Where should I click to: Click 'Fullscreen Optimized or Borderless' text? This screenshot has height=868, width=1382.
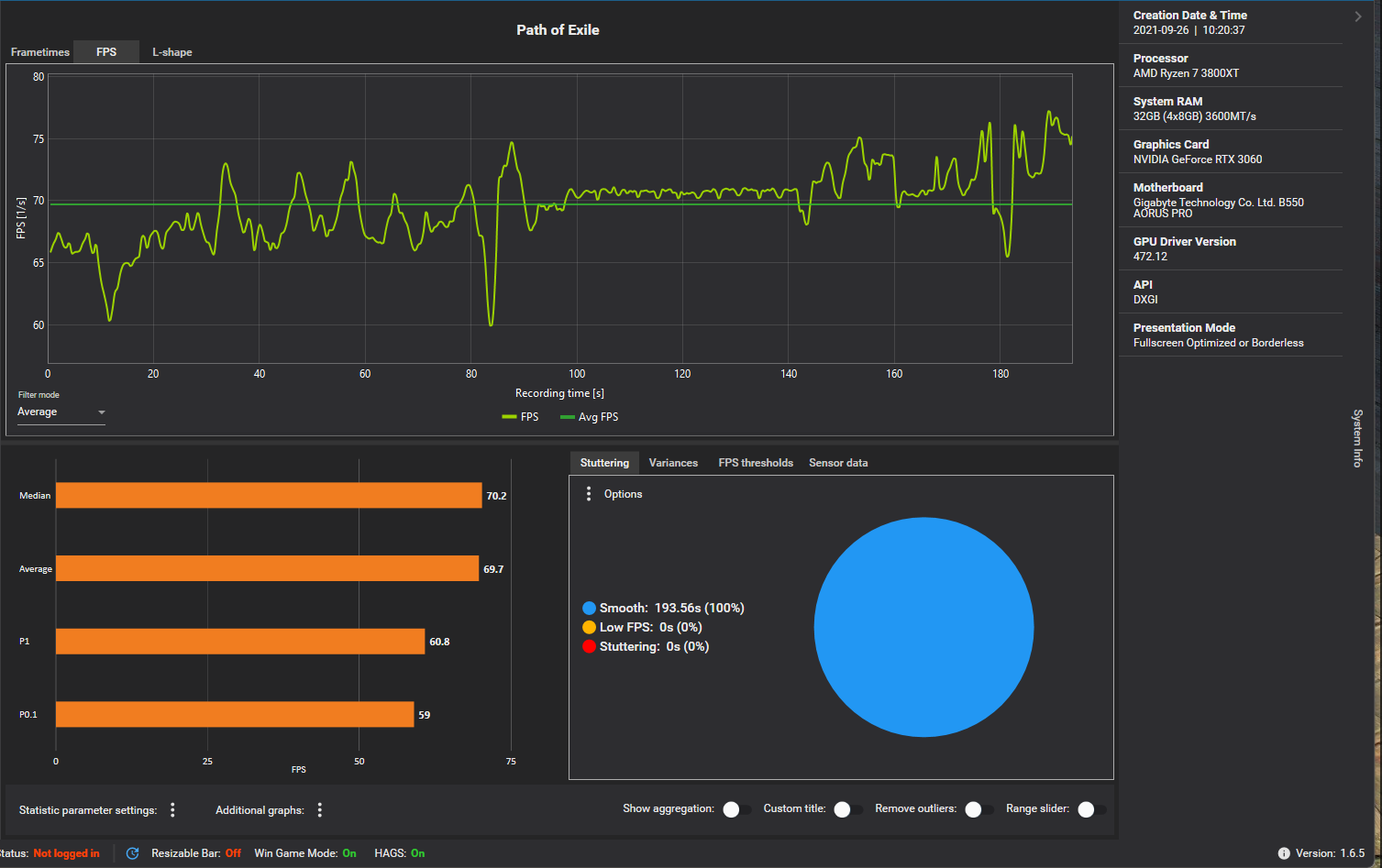[x=1218, y=343]
